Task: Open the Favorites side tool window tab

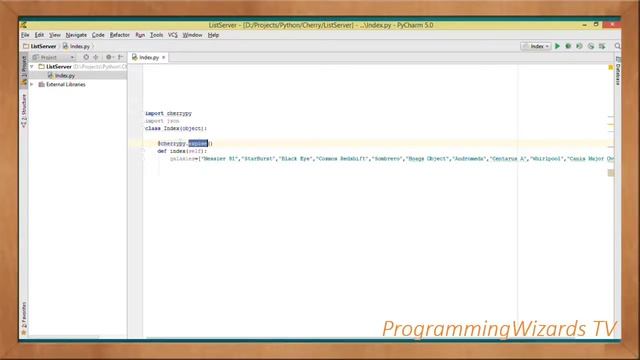Action: point(24,318)
